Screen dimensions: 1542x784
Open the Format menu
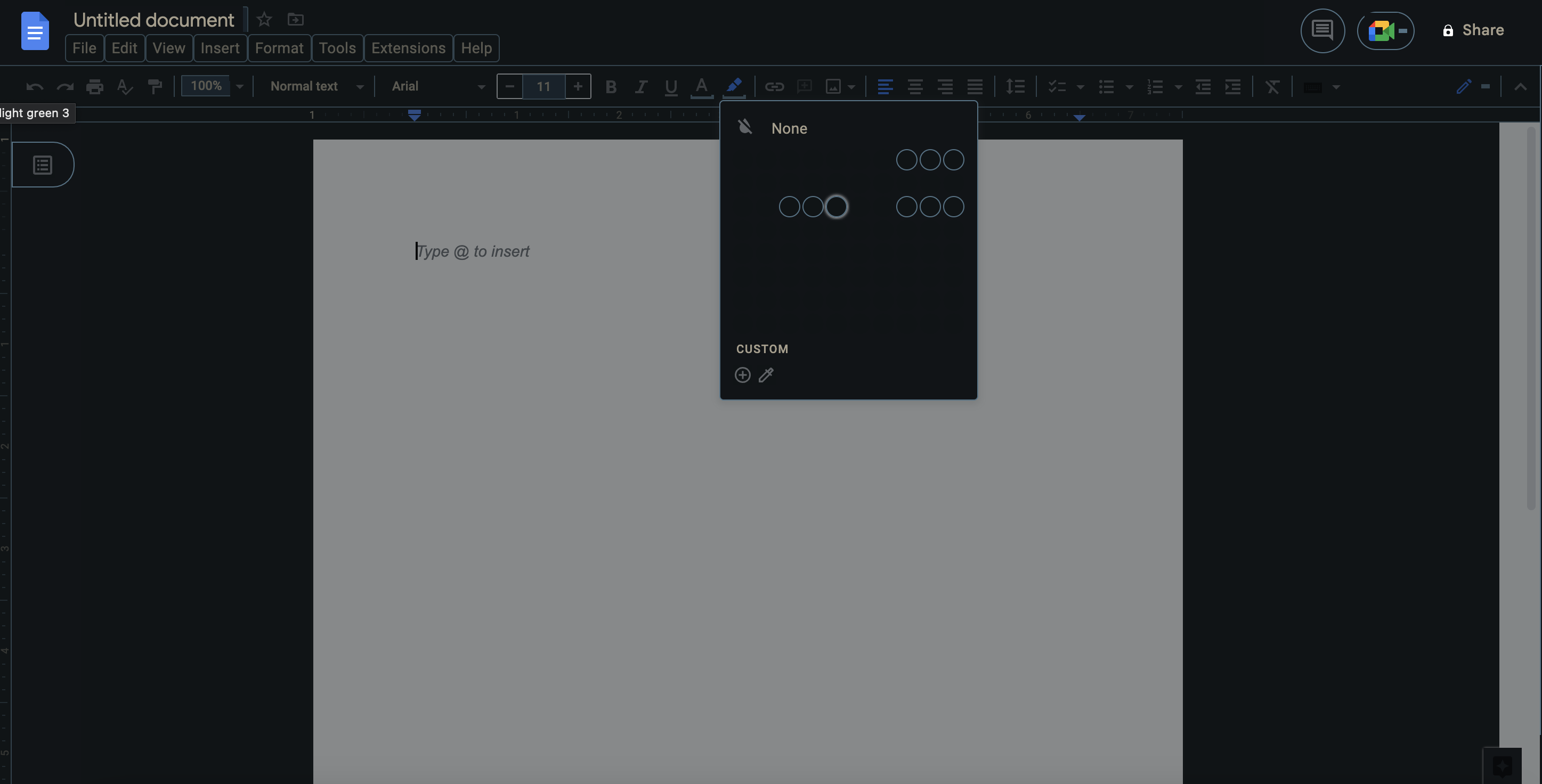pos(279,48)
